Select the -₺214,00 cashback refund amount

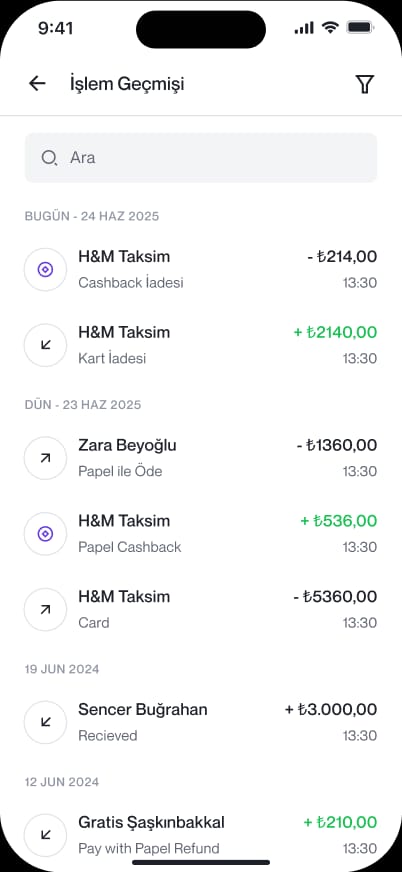[342, 257]
